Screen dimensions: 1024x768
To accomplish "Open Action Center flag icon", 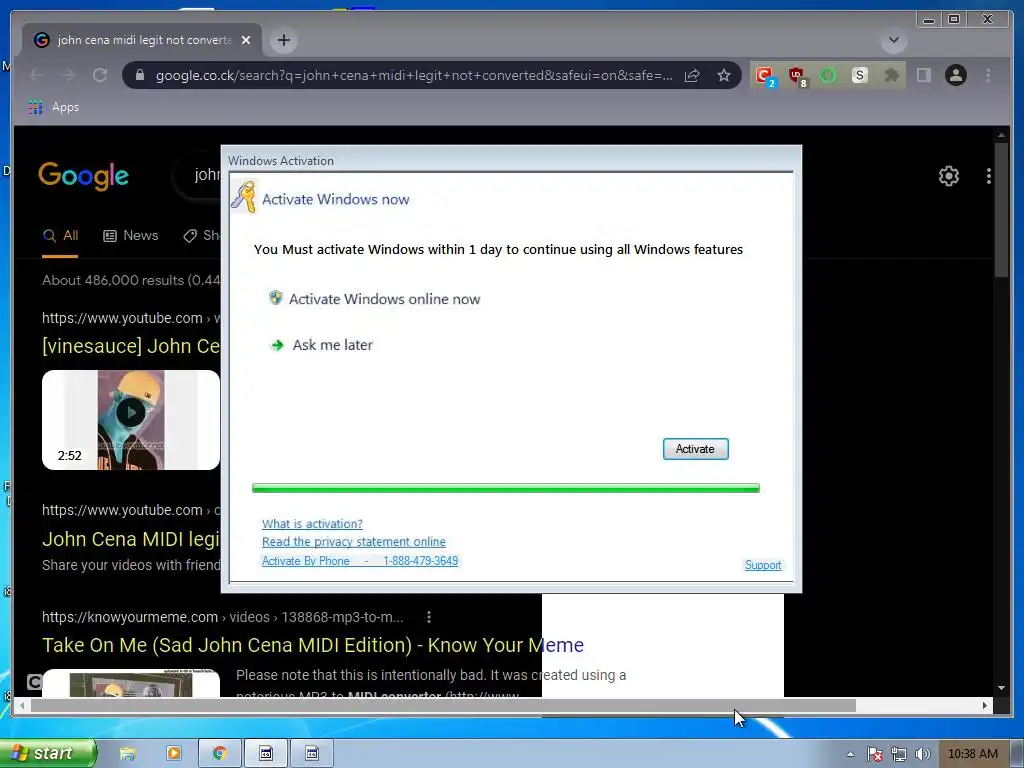I will [x=874, y=754].
